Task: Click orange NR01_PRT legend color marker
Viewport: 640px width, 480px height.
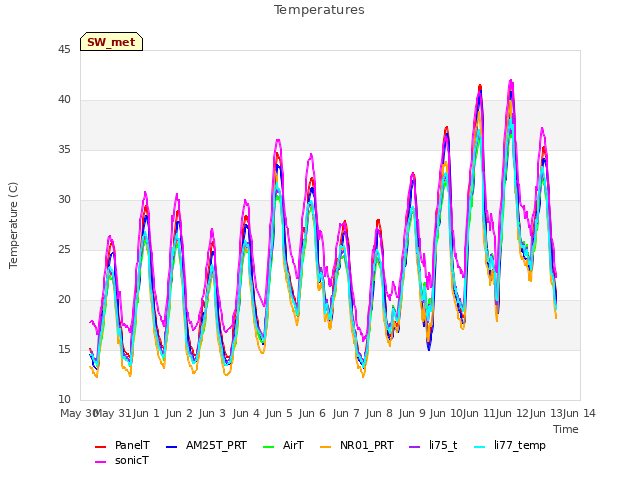Action: point(326,447)
